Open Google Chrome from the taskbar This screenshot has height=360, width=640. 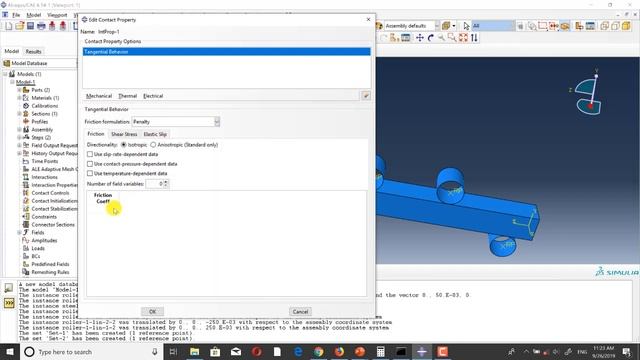[x=319, y=351]
